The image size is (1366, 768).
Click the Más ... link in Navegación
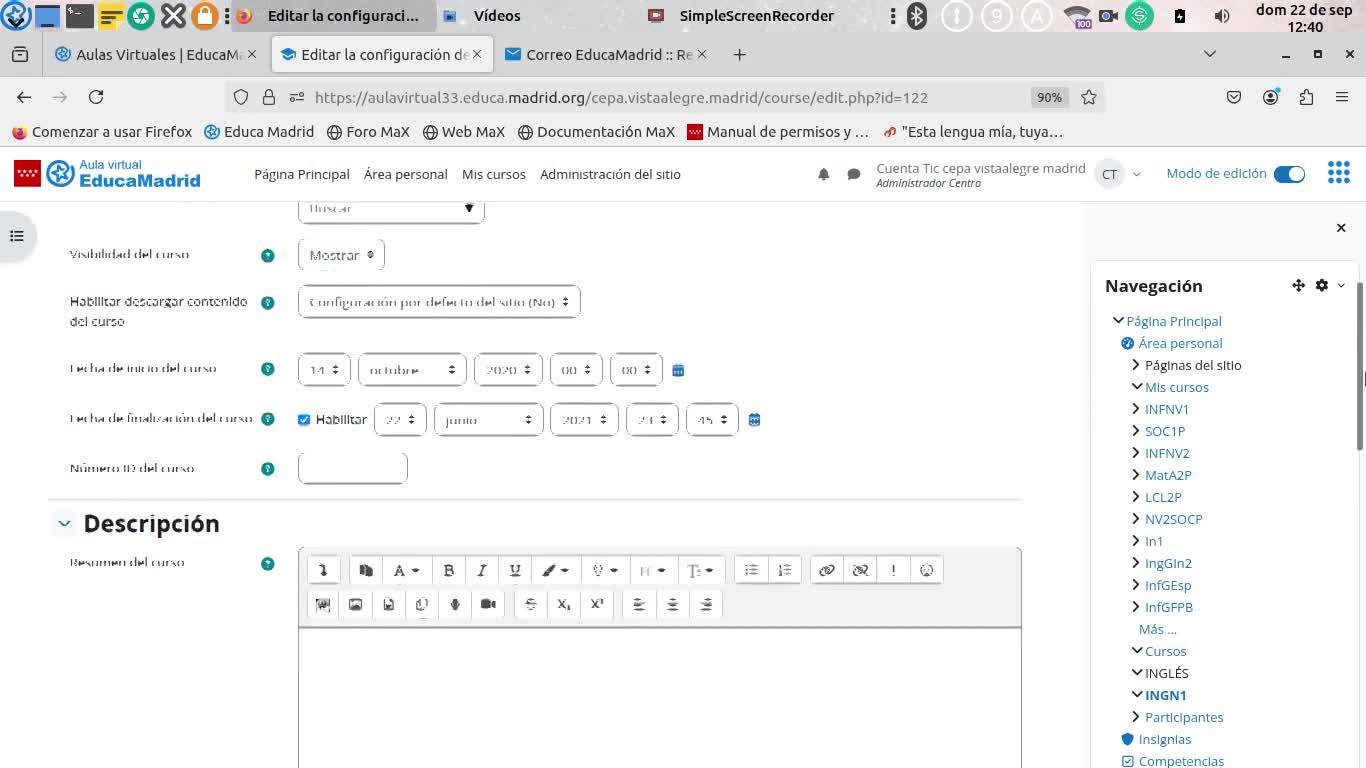(1158, 629)
